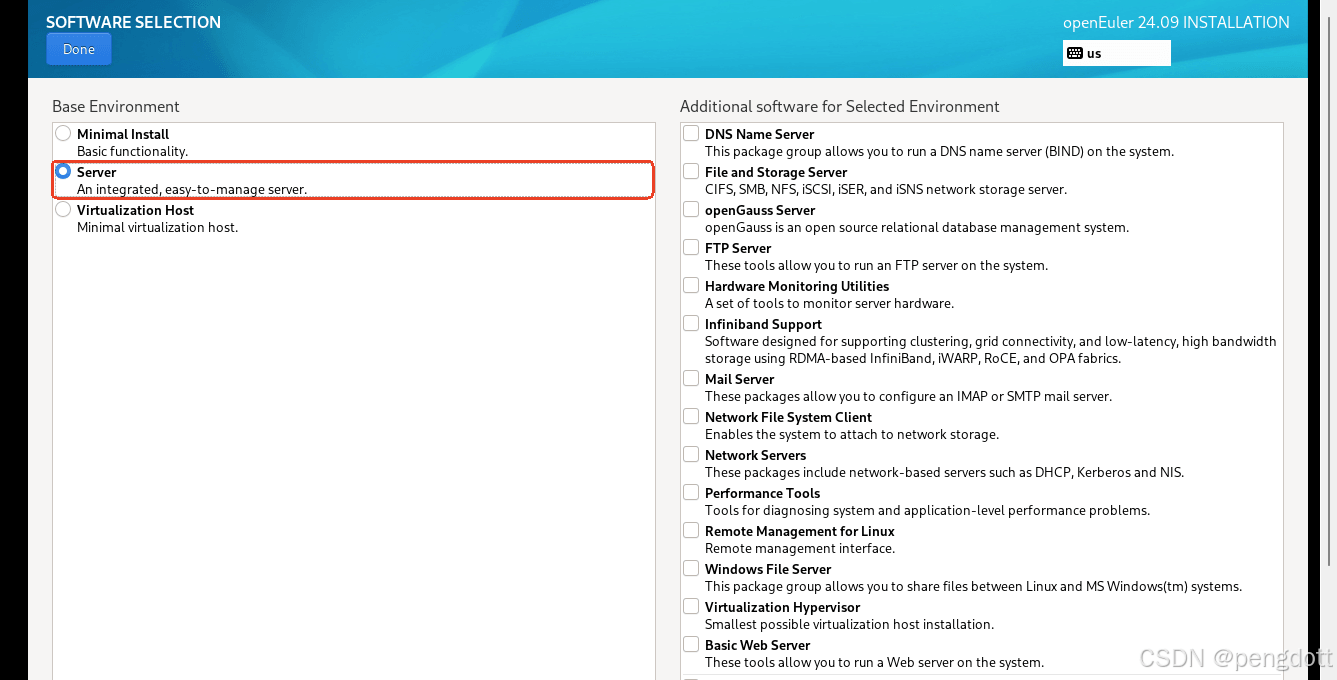Click 'Smallest possible virtualization host installation.' text
The height and width of the screenshot is (680, 1337).
[849, 625]
